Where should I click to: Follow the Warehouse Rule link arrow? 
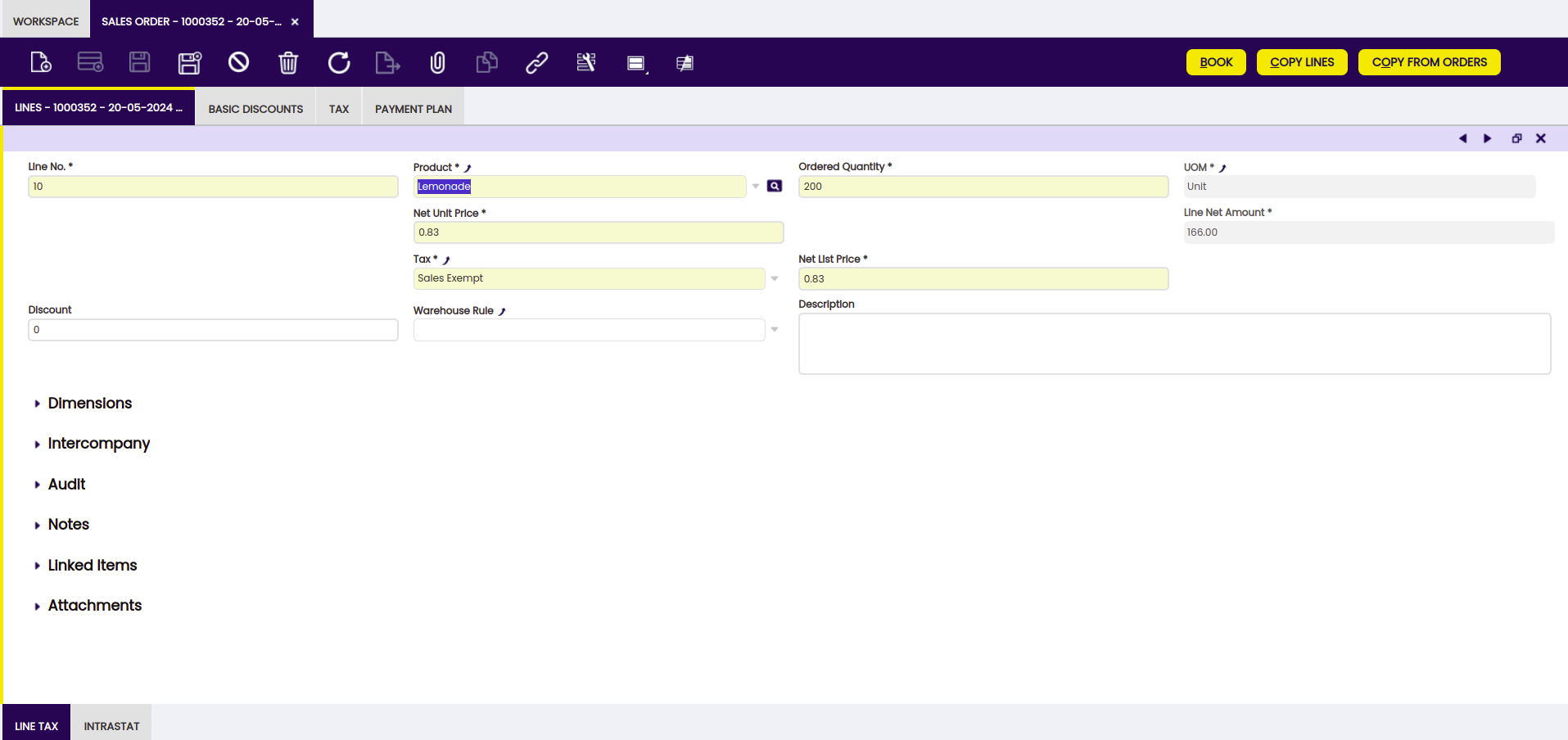point(502,311)
